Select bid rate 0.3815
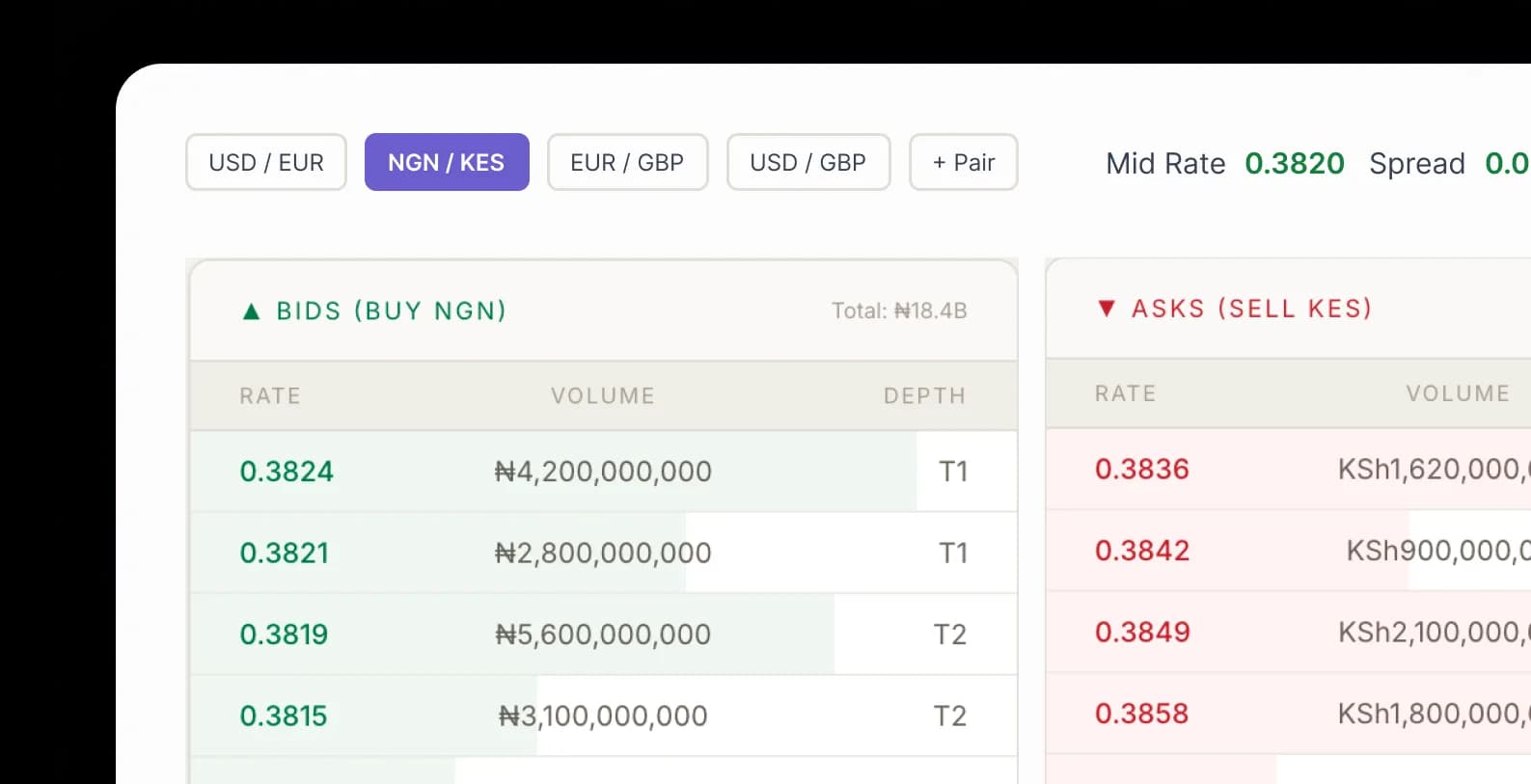This screenshot has height=784, width=1531. click(x=284, y=716)
